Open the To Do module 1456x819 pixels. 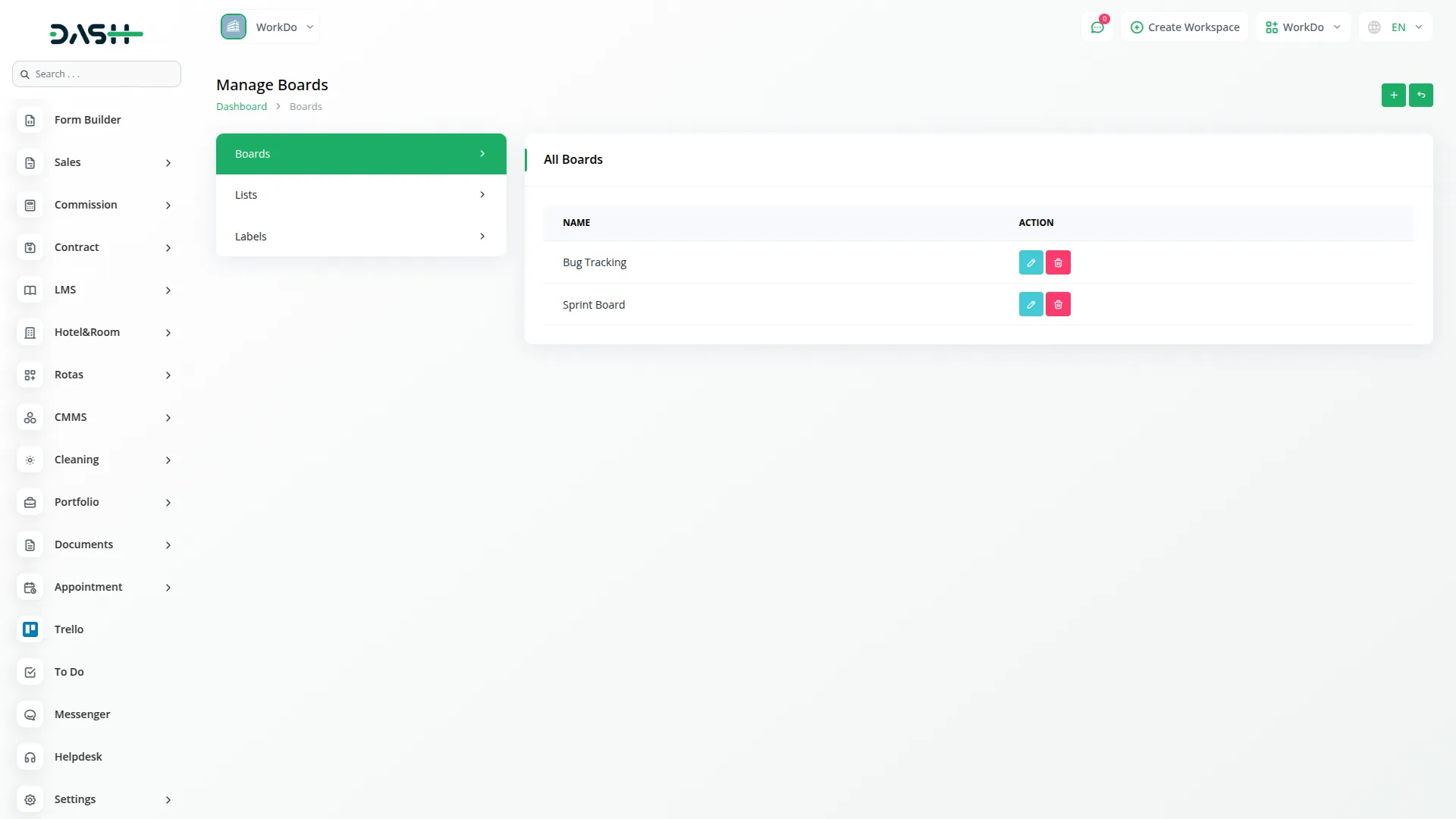tap(69, 671)
